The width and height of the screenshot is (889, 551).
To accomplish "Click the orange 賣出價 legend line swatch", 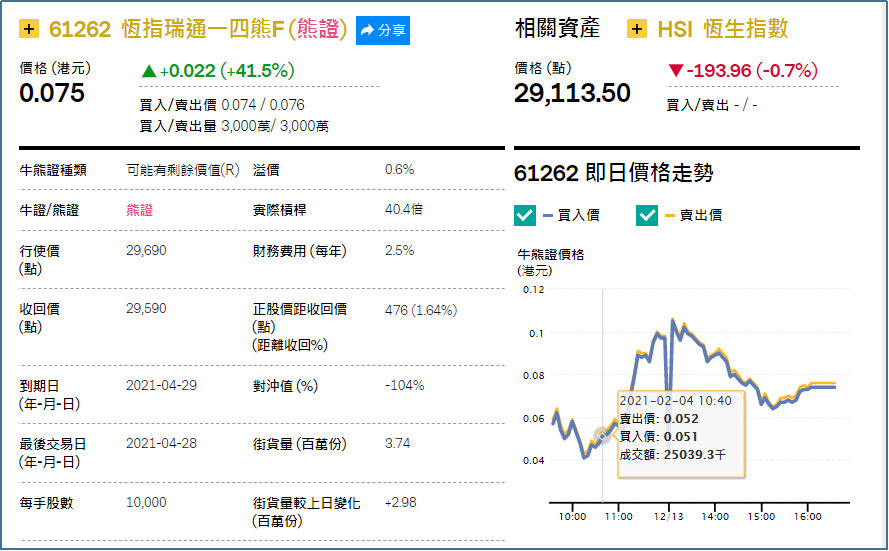I will coord(670,215).
